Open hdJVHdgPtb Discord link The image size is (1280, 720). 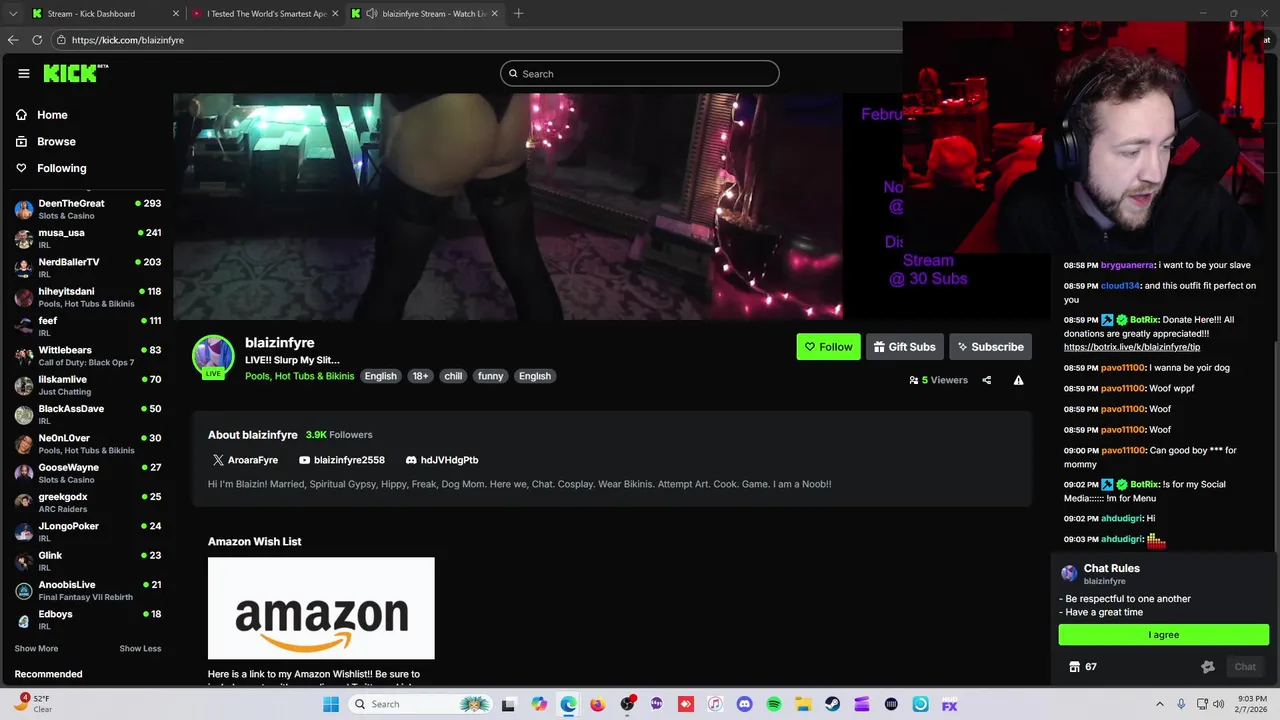tap(441, 460)
